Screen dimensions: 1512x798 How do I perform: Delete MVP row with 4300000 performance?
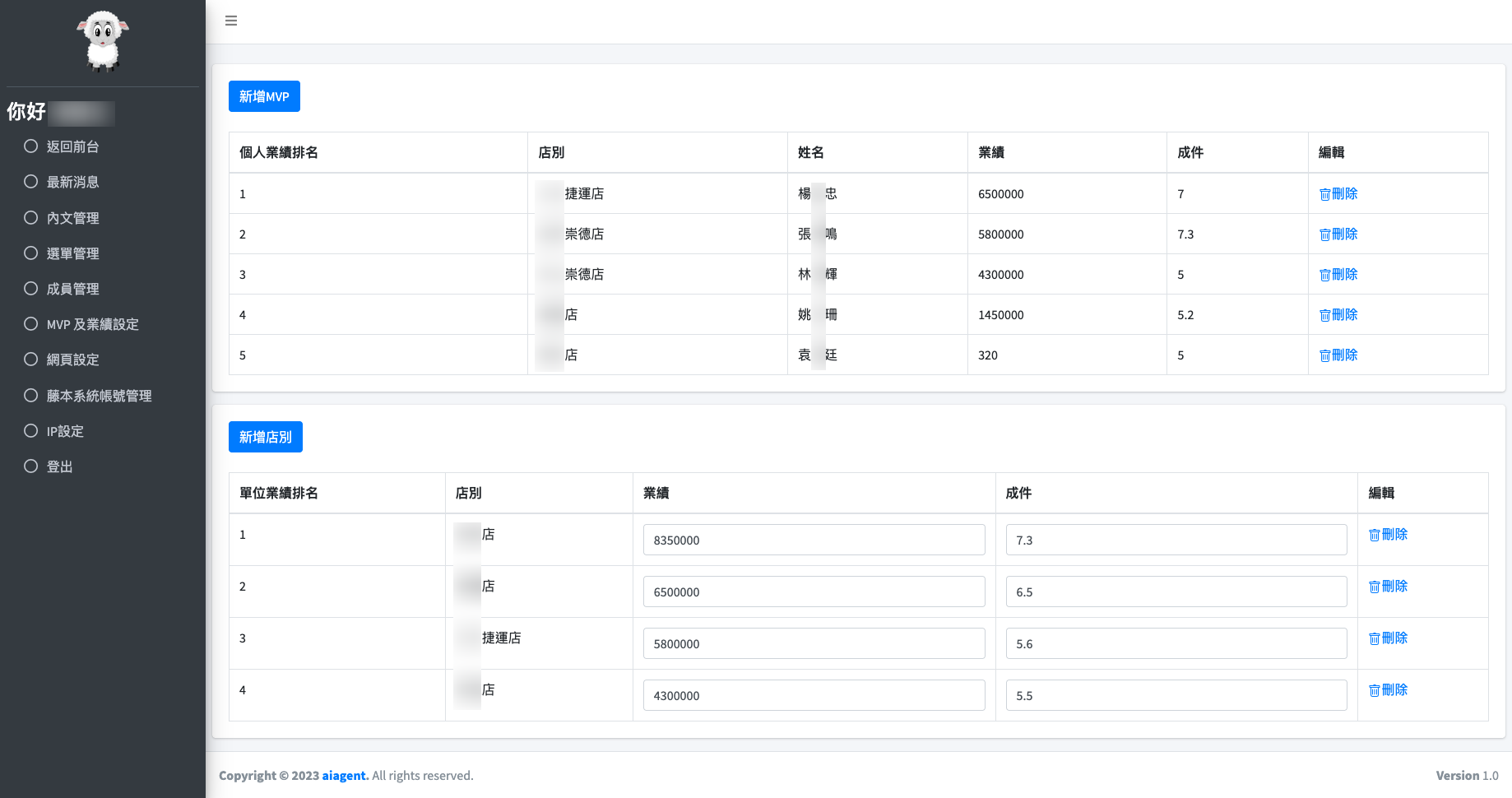click(x=1338, y=275)
